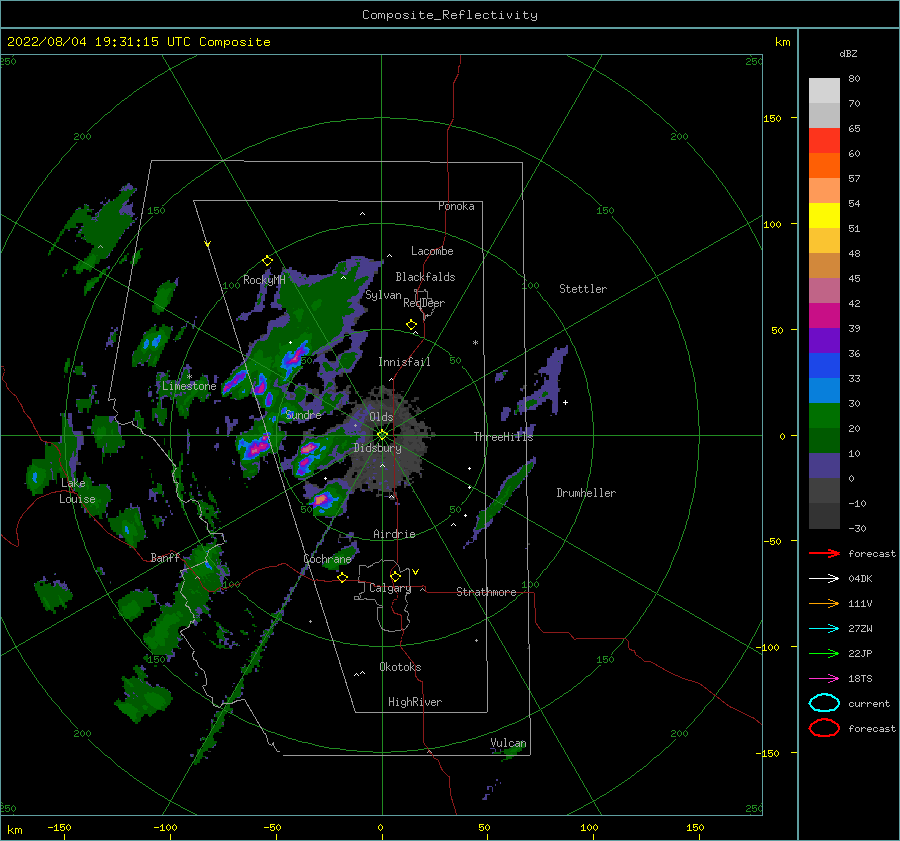Click the Lake Louise label
900x841 pixels.
coord(77,491)
